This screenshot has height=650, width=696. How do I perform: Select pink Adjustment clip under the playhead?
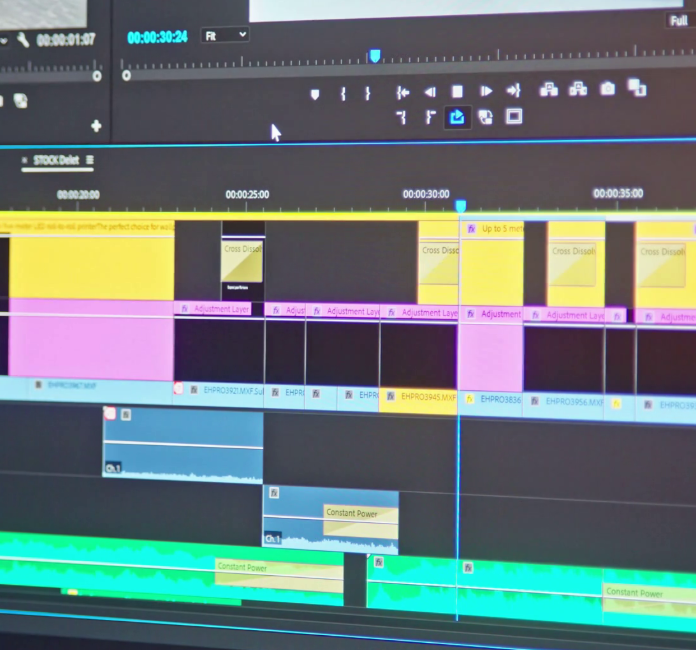[x=492, y=348]
